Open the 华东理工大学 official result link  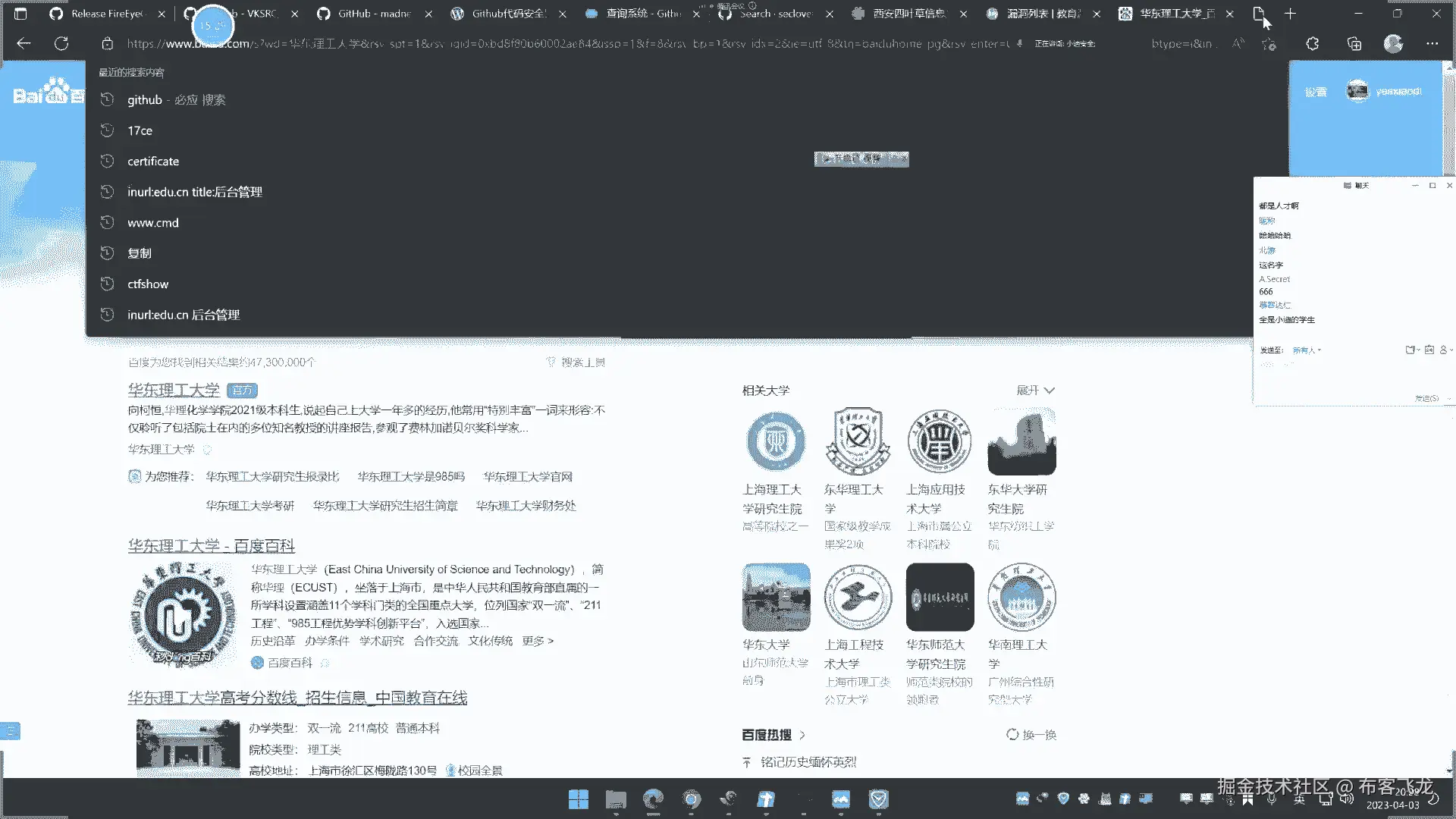(174, 391)
